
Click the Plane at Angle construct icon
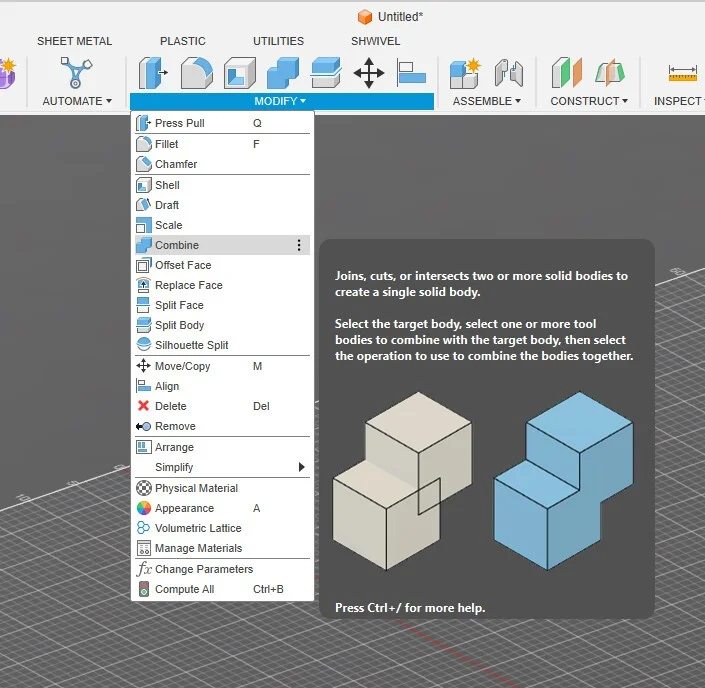pos(610,72)
